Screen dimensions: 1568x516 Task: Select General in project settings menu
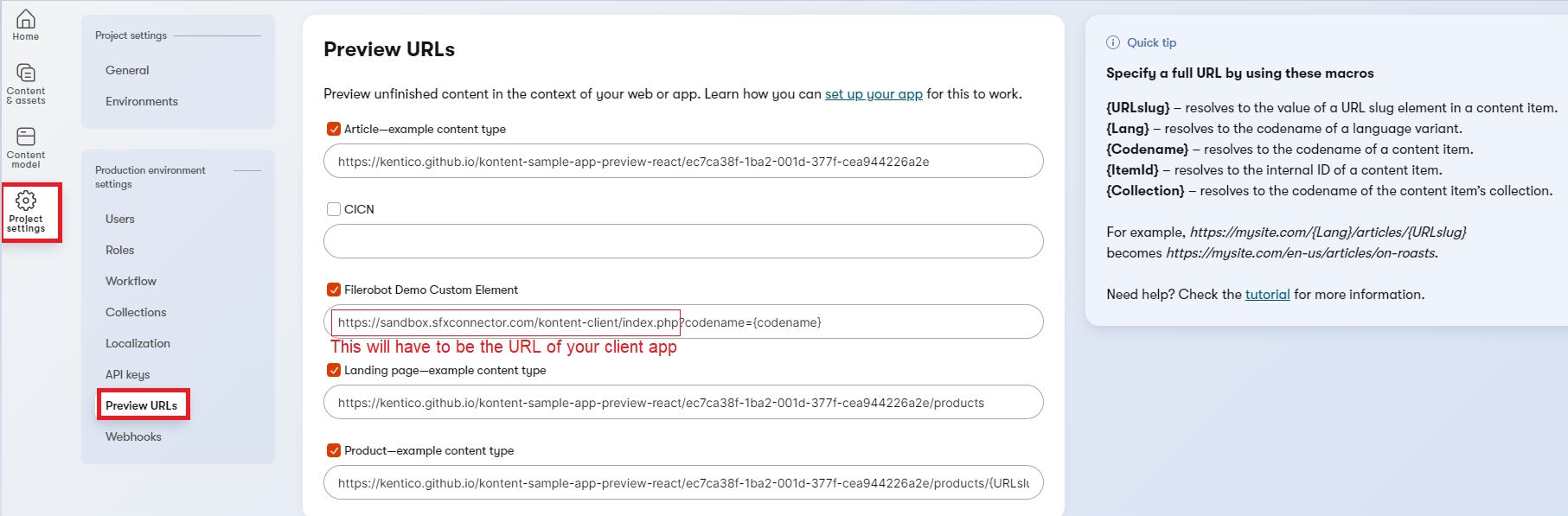point(127,70)
